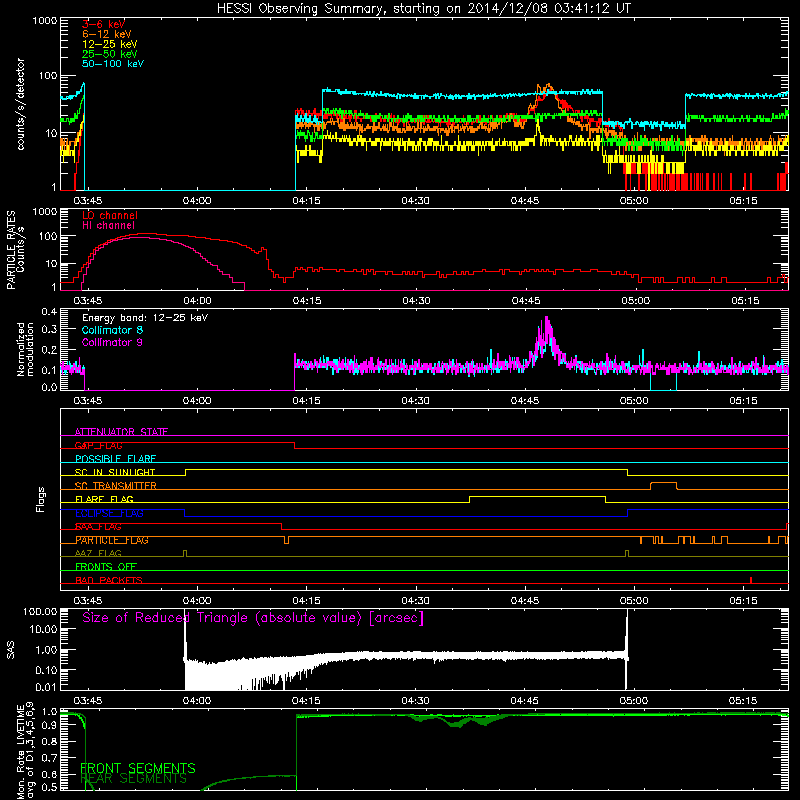Viewport: 800px width, 800px height.
Task: Click the ATTENUATOR_STATE flag label
Action: click(x=121, y=432)
